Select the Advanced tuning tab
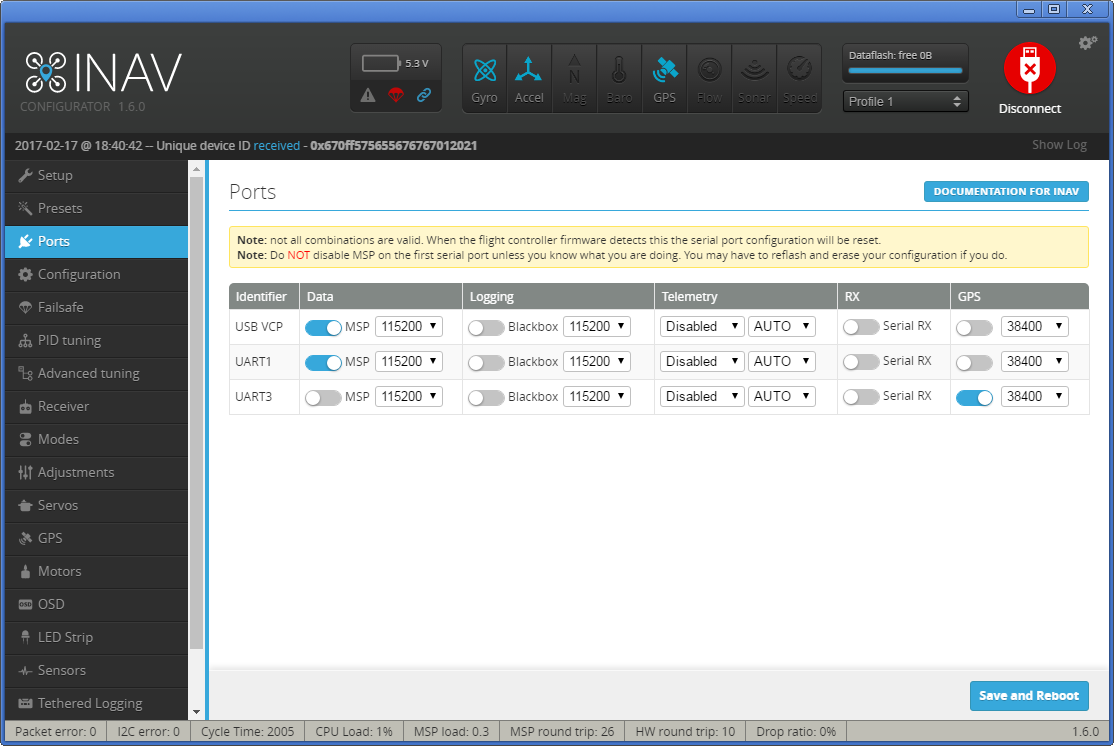 point(97,373)
